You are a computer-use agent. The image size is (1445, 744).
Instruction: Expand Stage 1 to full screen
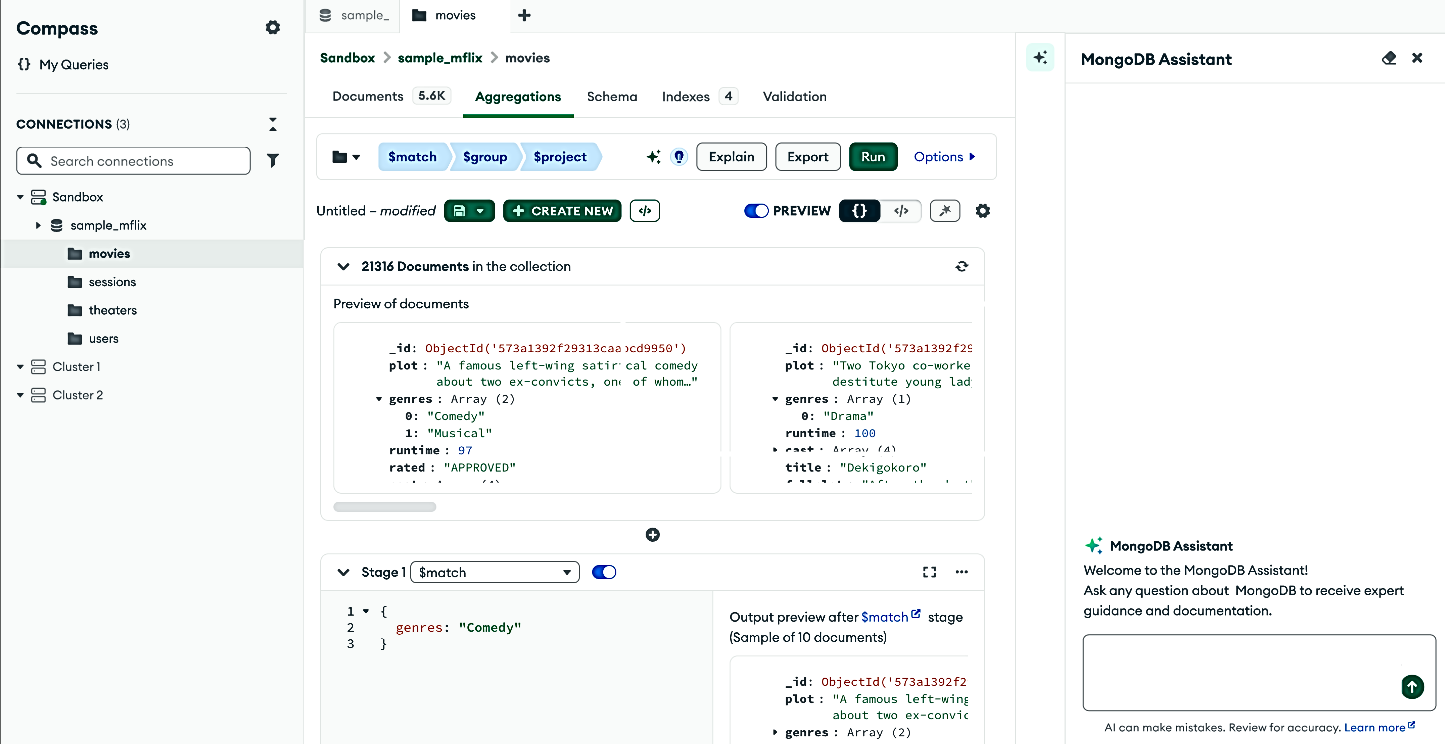coord(930,573)
